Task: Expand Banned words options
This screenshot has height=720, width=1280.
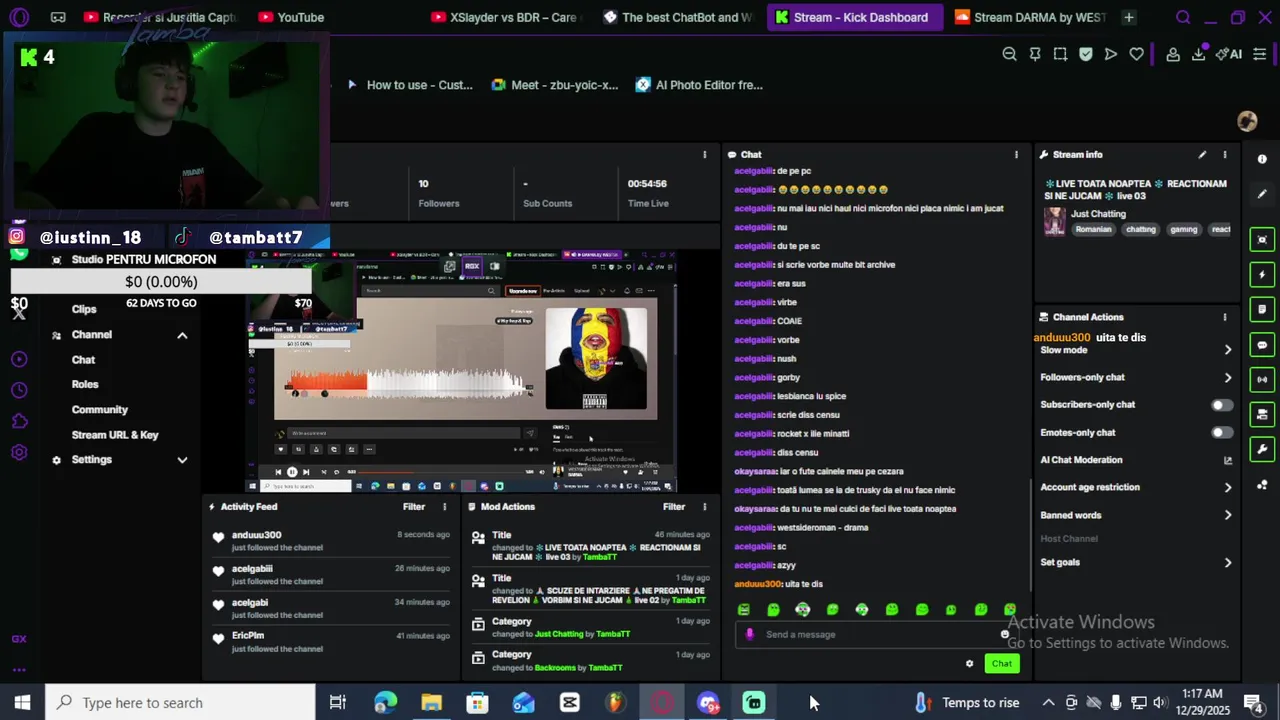Action: pyautogui.click(x=1228, y=516)
